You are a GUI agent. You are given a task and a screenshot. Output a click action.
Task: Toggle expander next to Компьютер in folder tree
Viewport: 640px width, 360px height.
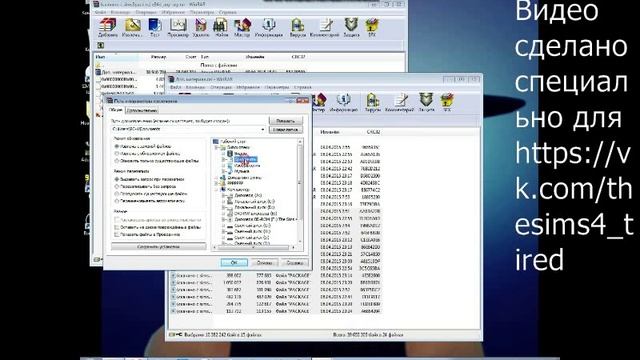pyautogui.click(x=217, y=189)
